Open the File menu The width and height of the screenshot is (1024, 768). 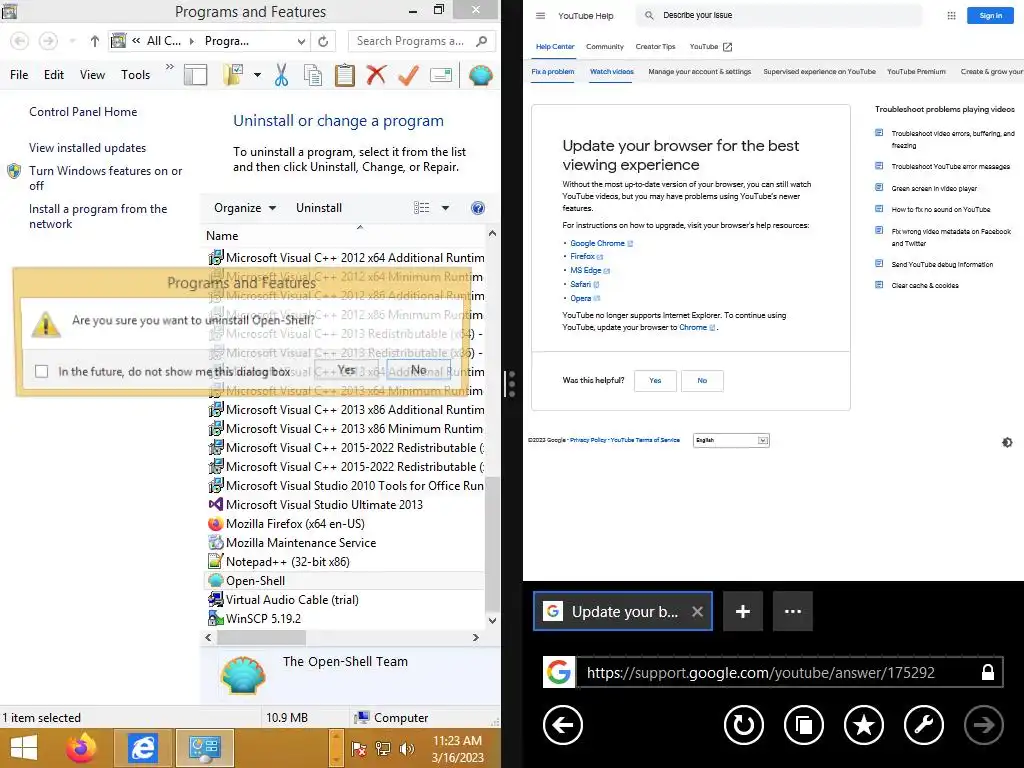(19, 75)
